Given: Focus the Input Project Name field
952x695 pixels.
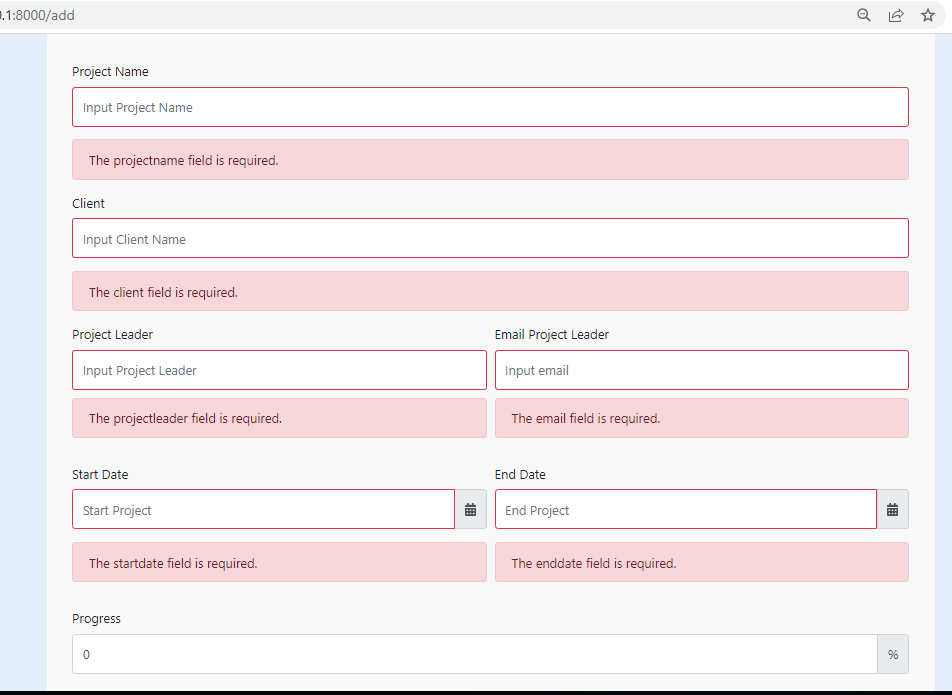Looking at the screenshot, I should (491, 107).
